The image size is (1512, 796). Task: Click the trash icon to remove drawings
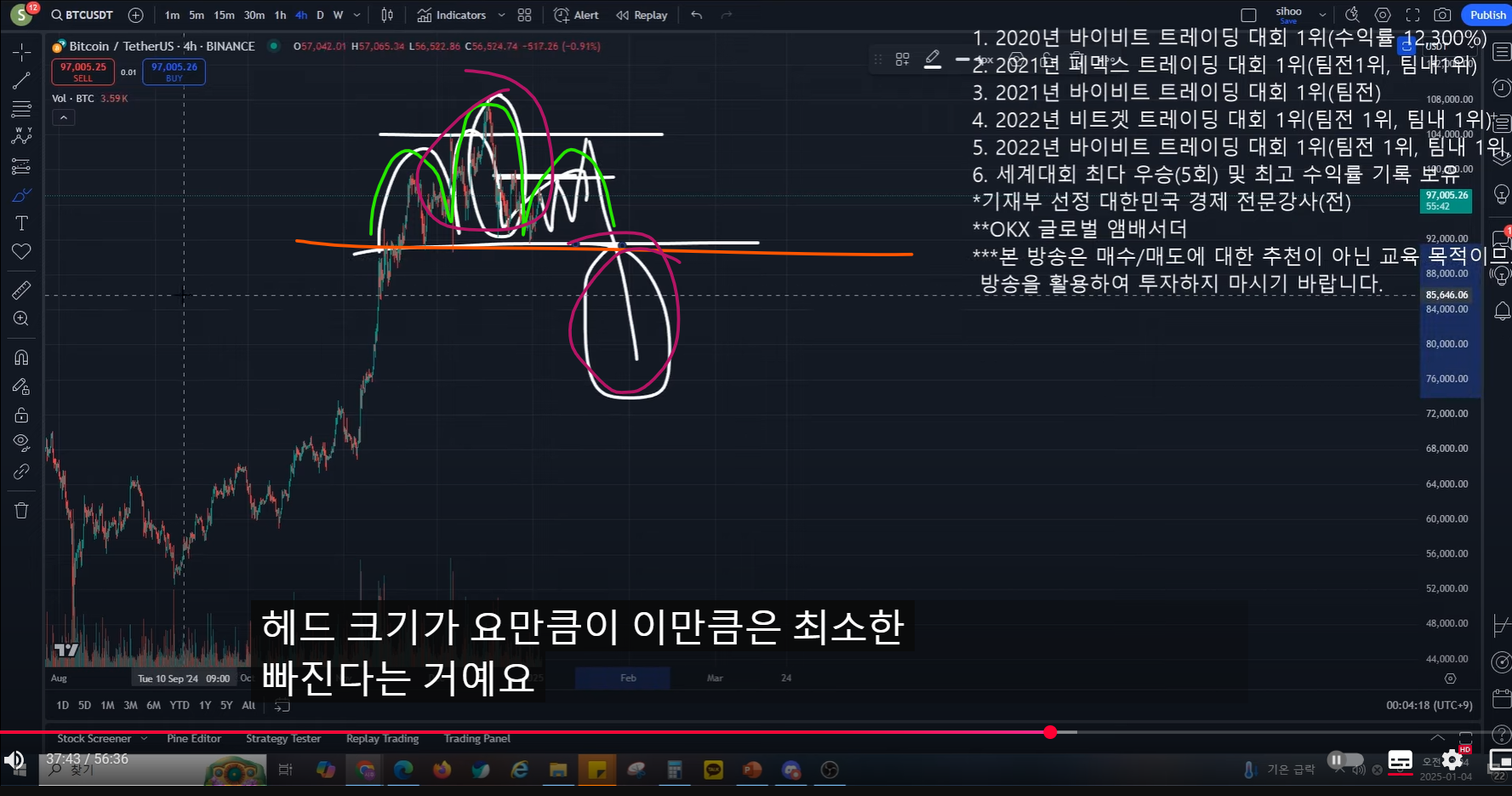(21, 510)
